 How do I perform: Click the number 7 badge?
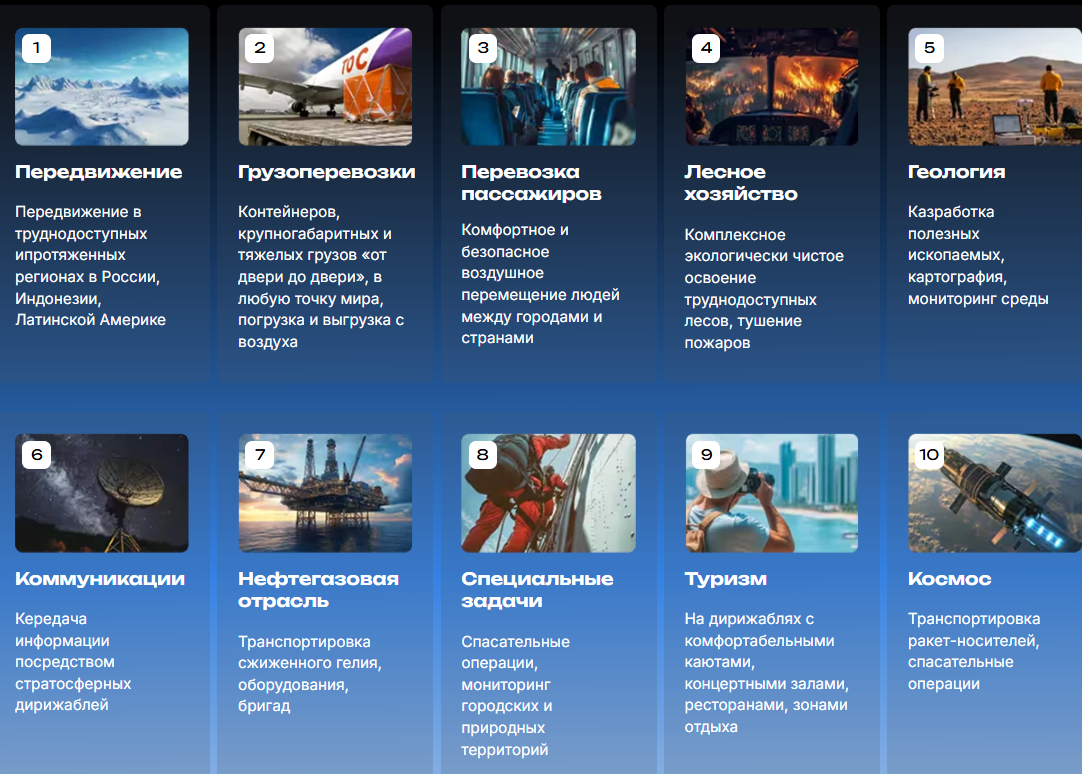[x=259, y=455]
